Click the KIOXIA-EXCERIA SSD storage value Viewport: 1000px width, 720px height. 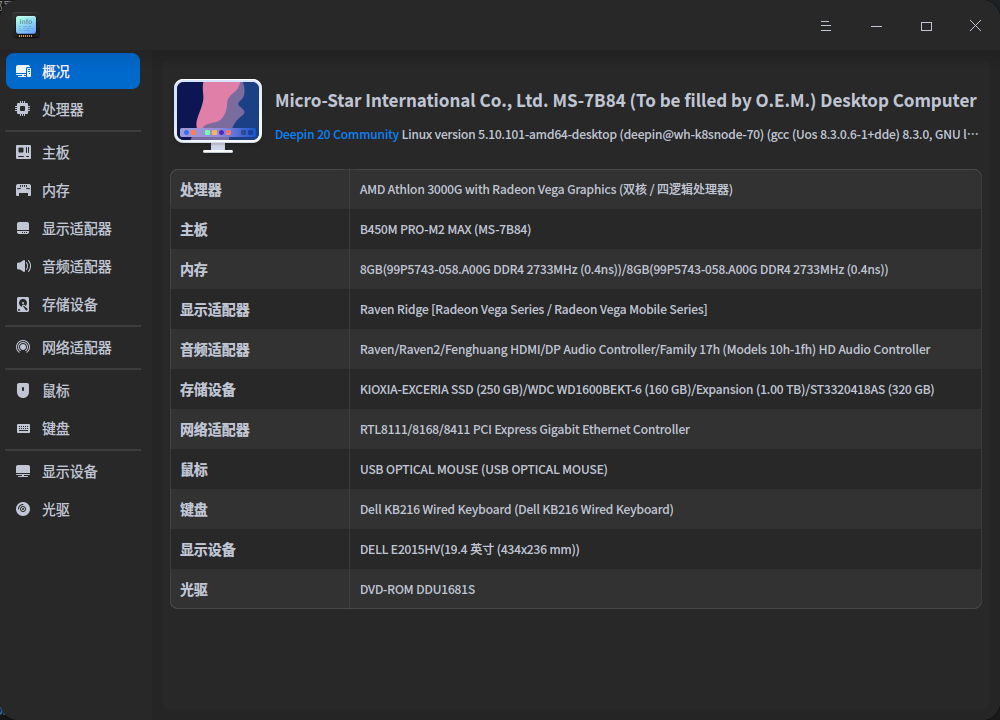pyautogui.click(x=647, y=390)
